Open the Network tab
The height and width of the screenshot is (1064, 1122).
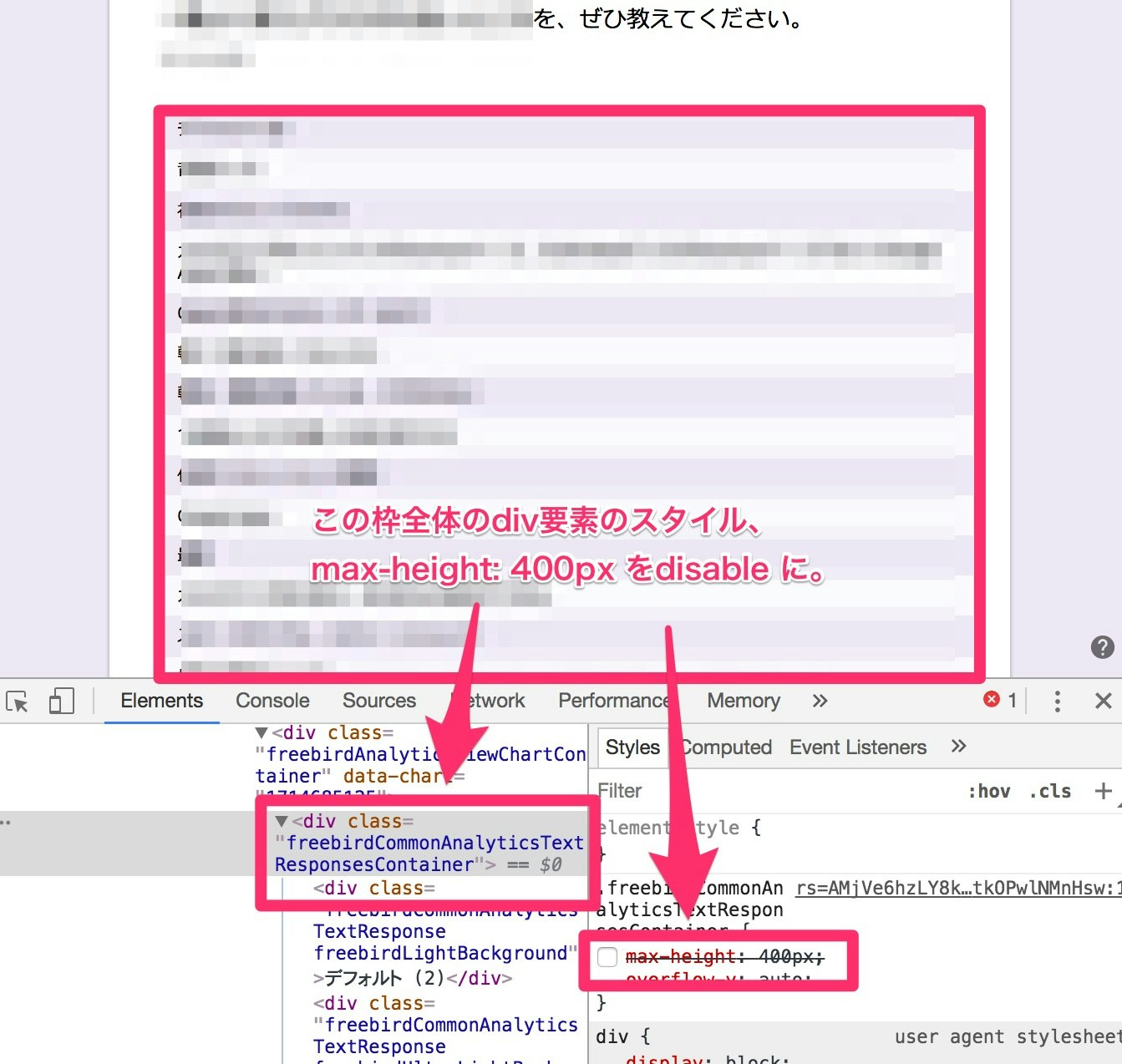tap(488, 701)
